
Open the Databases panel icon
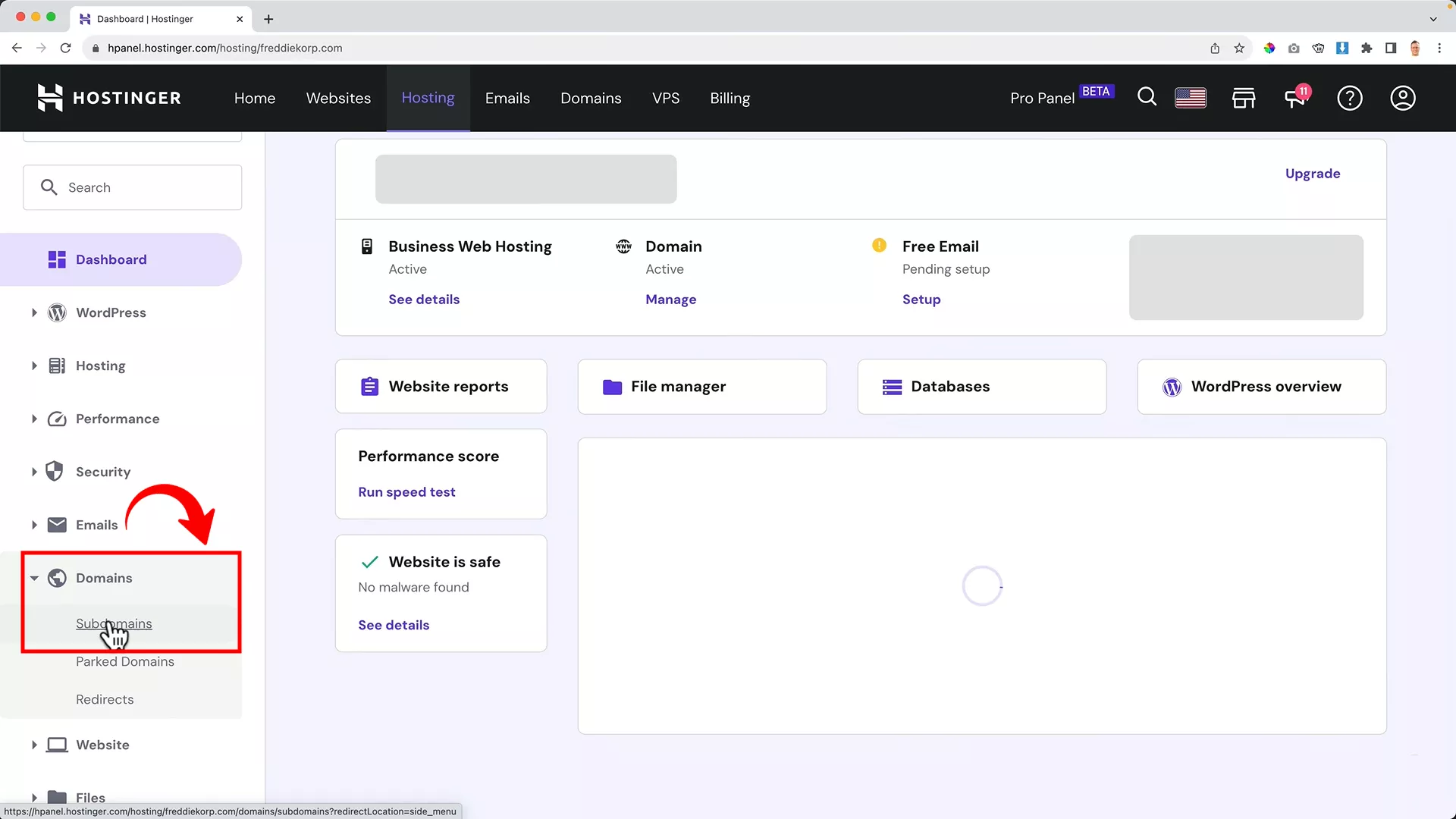[x=893, y=386]
